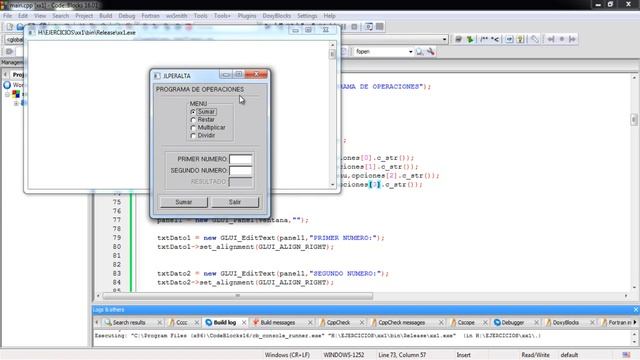Image resolution: width=640 pixels, height=360 pixels.
Task: Click the DoxyBlocks preferences tools icon
Action: tap(534, 39)
